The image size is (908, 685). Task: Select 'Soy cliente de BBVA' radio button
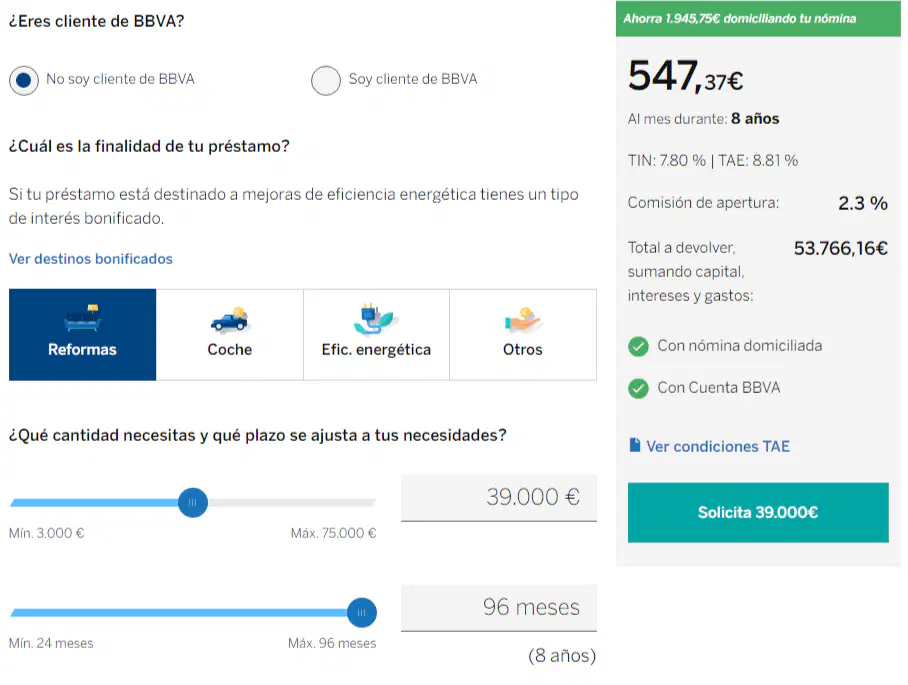coord(325,80)
